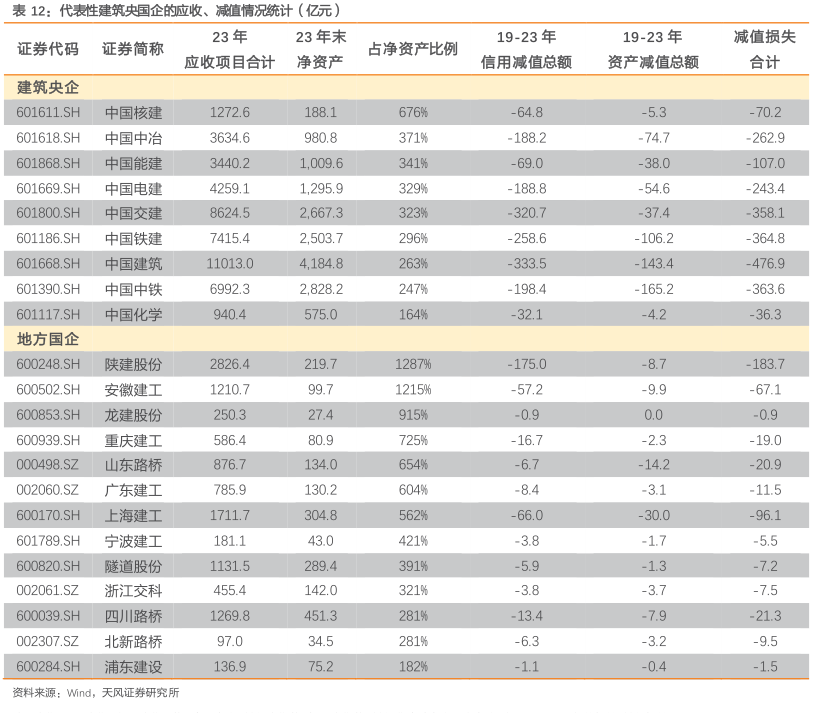Screen dimensions: 828x713
Task: Select stock code 601611.SH
Action: (48, 112)
